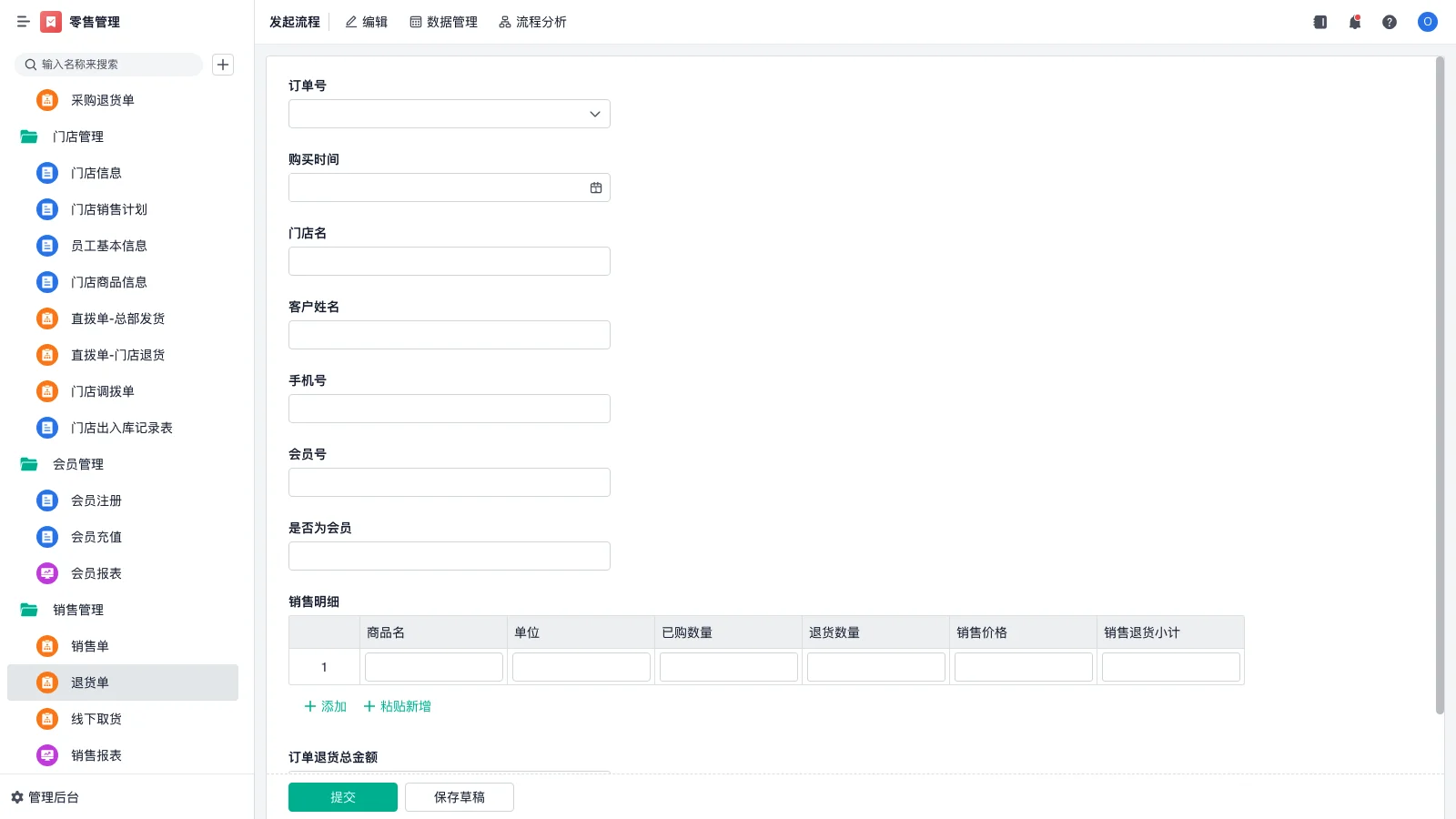
Task: Click 添加 to add a detail row
Action: [x=324, y=706]
